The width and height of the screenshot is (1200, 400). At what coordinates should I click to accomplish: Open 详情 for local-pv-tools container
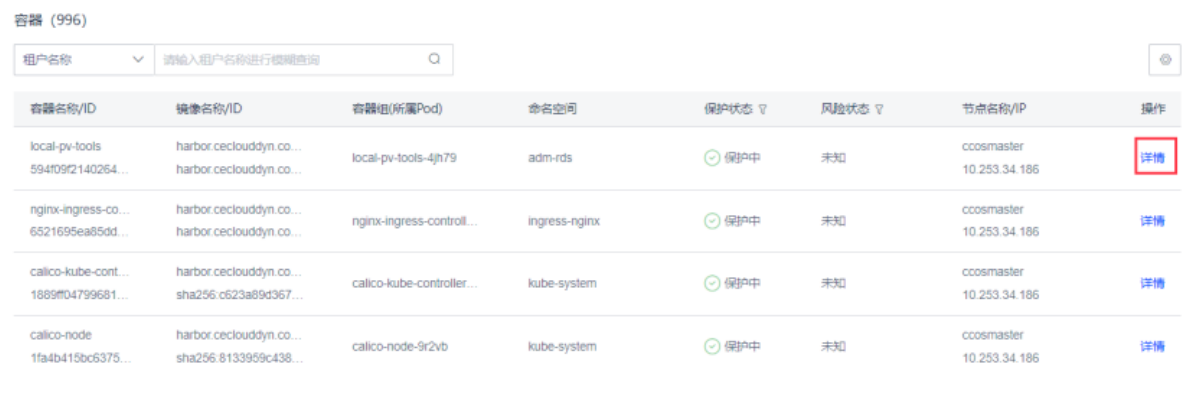pos(1153,158)
